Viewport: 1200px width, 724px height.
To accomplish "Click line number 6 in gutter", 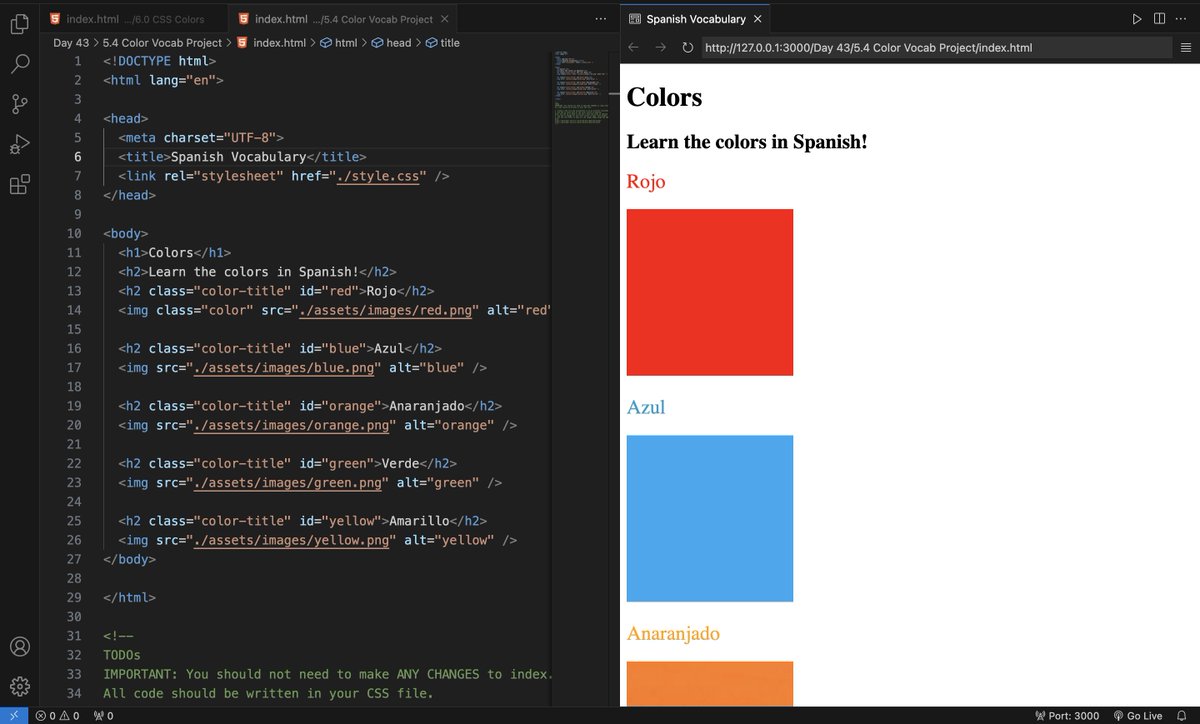I will pyautogui.click(x=77, y=157).
